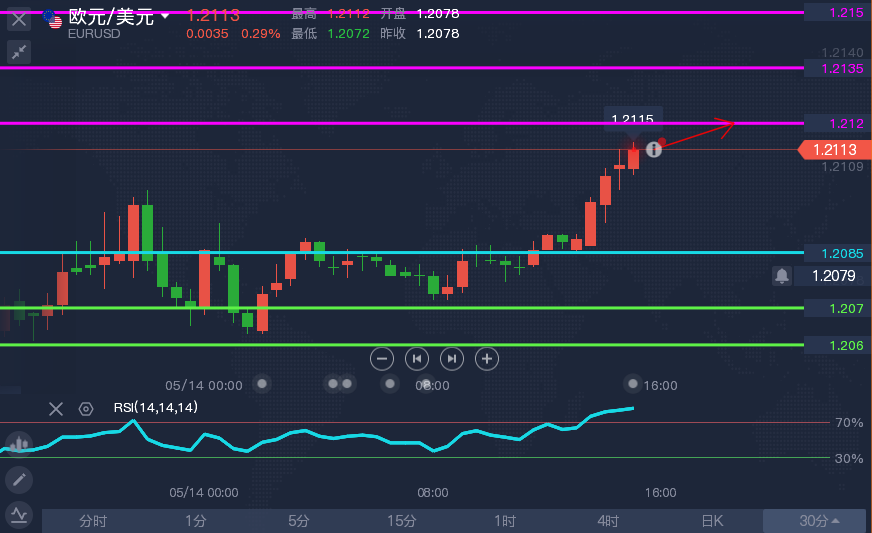This screenshot has height=533, width=872.
Task: Open the drawing pencil tool
Action: coord(19,480)
